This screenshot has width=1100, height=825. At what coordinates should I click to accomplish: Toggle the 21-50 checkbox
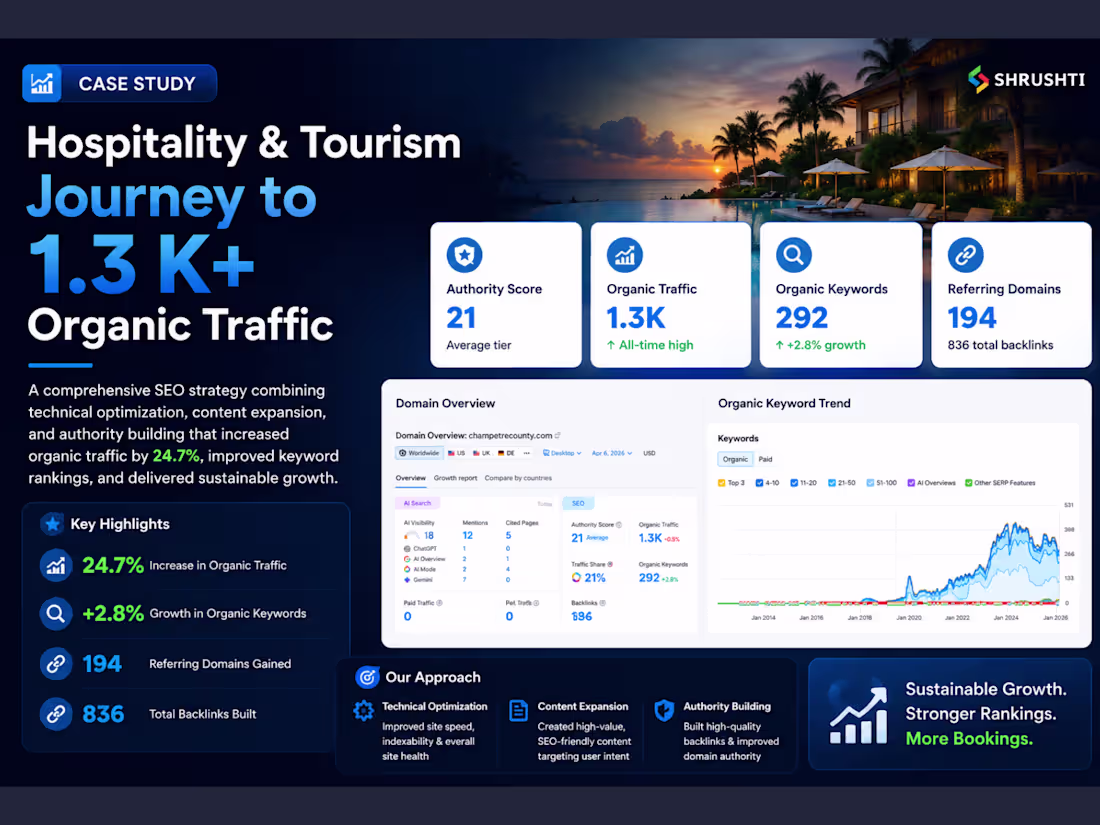[831, 483]
